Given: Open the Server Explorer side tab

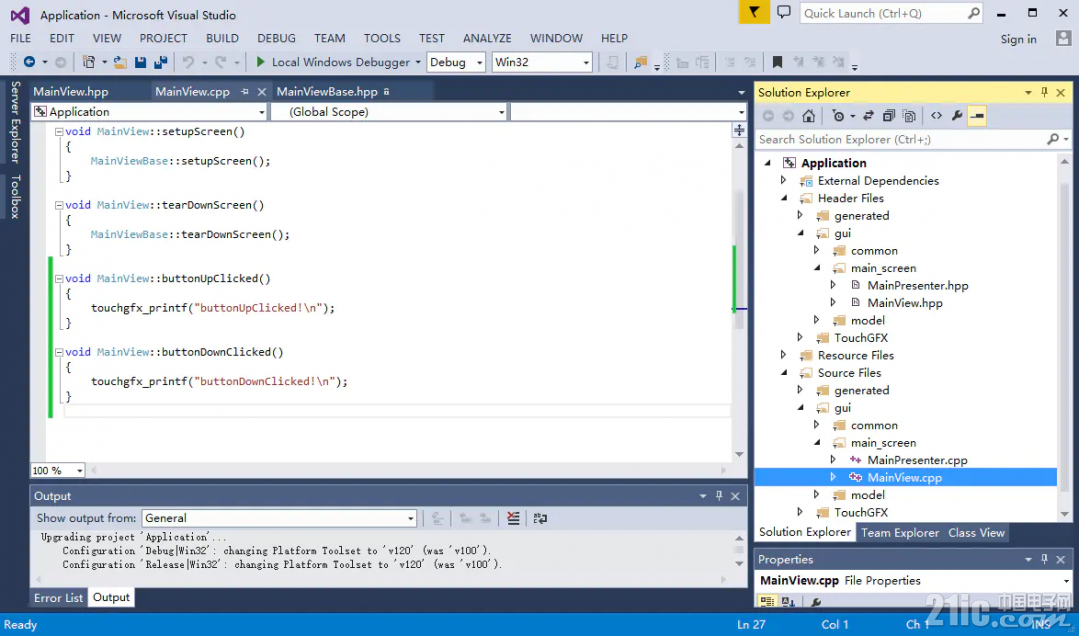Looking at the screenshot, I should pyautogui.click(x=15, y=122).
